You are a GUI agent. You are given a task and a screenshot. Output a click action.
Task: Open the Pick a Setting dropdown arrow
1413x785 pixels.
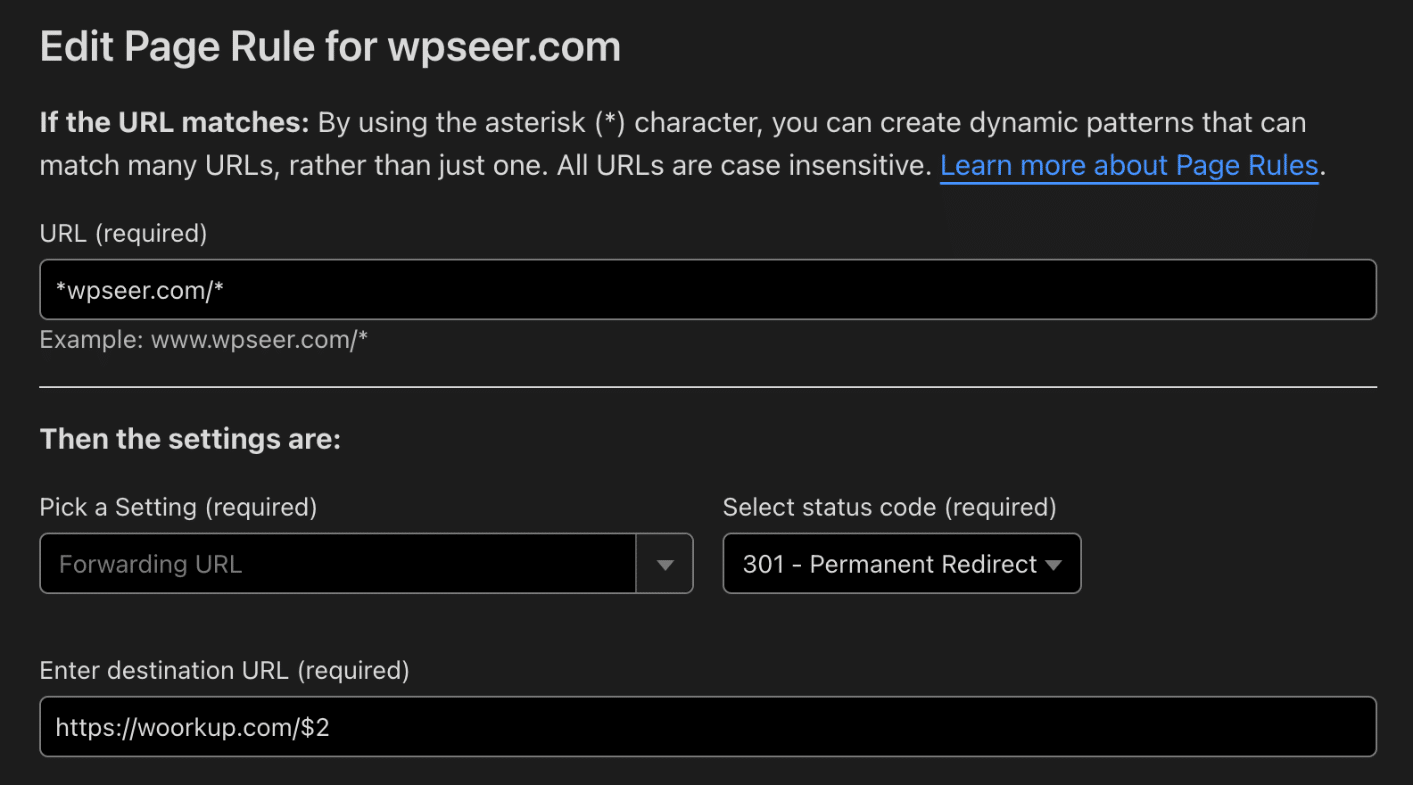(665, 564)
